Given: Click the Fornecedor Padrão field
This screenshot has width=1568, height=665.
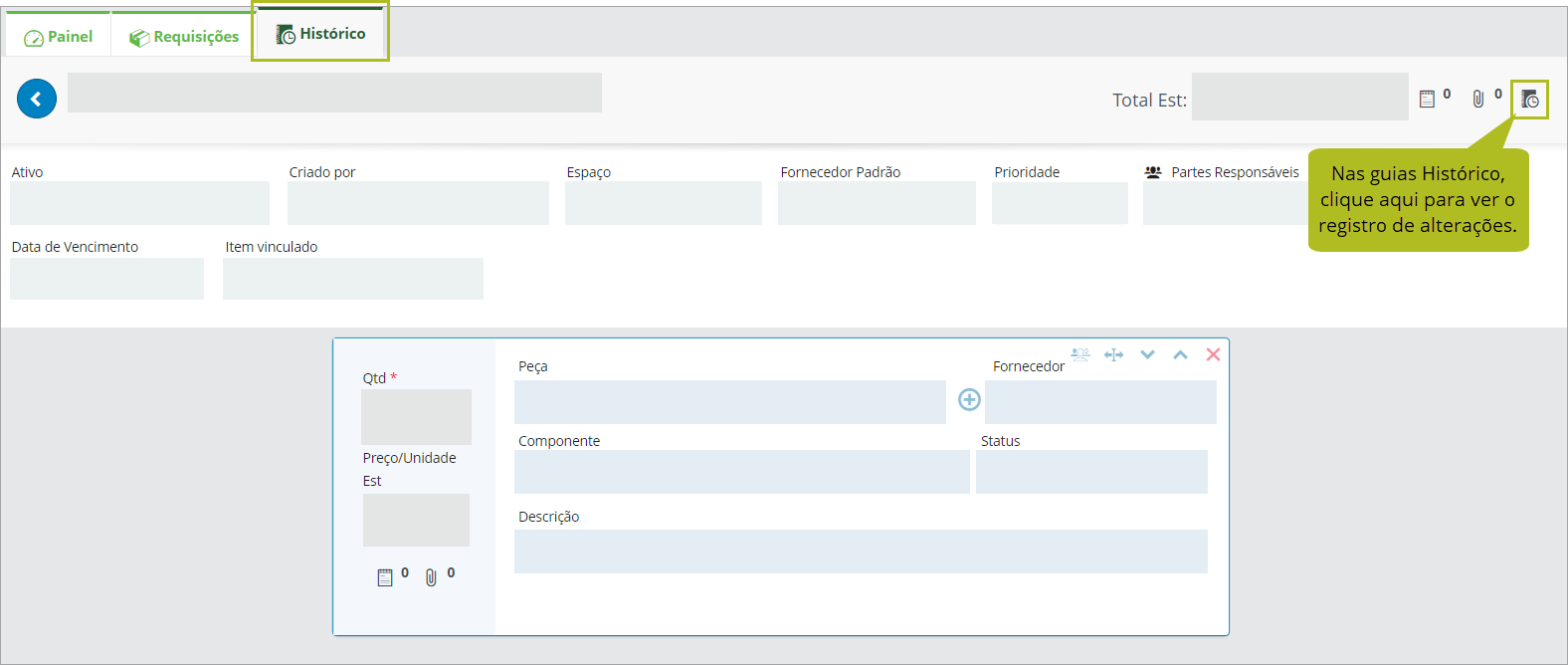Looking at the screenshot, I should click(877, 203).
